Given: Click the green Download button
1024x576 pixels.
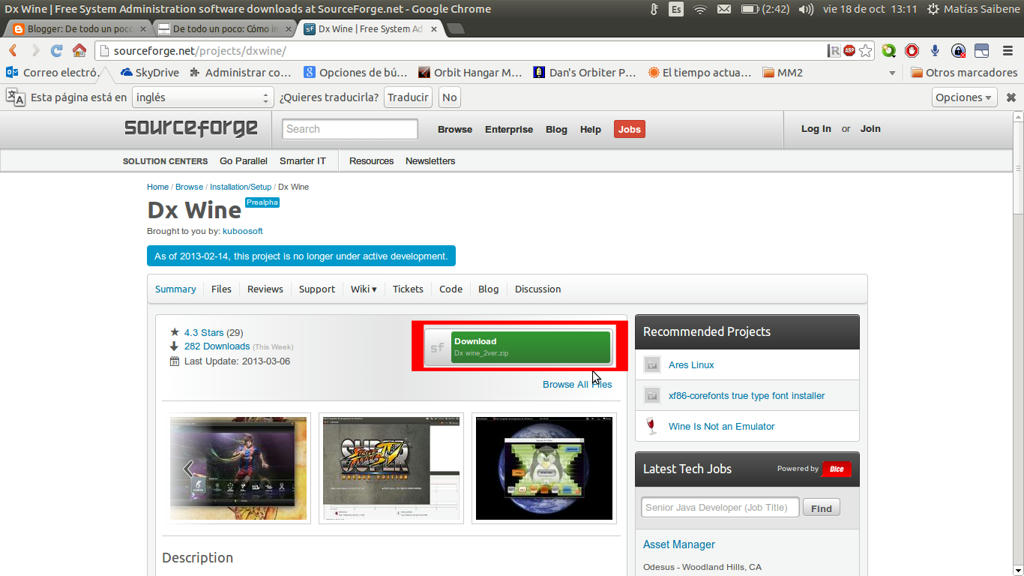Looking at the screenshot, I should click(x=530, y=347).
